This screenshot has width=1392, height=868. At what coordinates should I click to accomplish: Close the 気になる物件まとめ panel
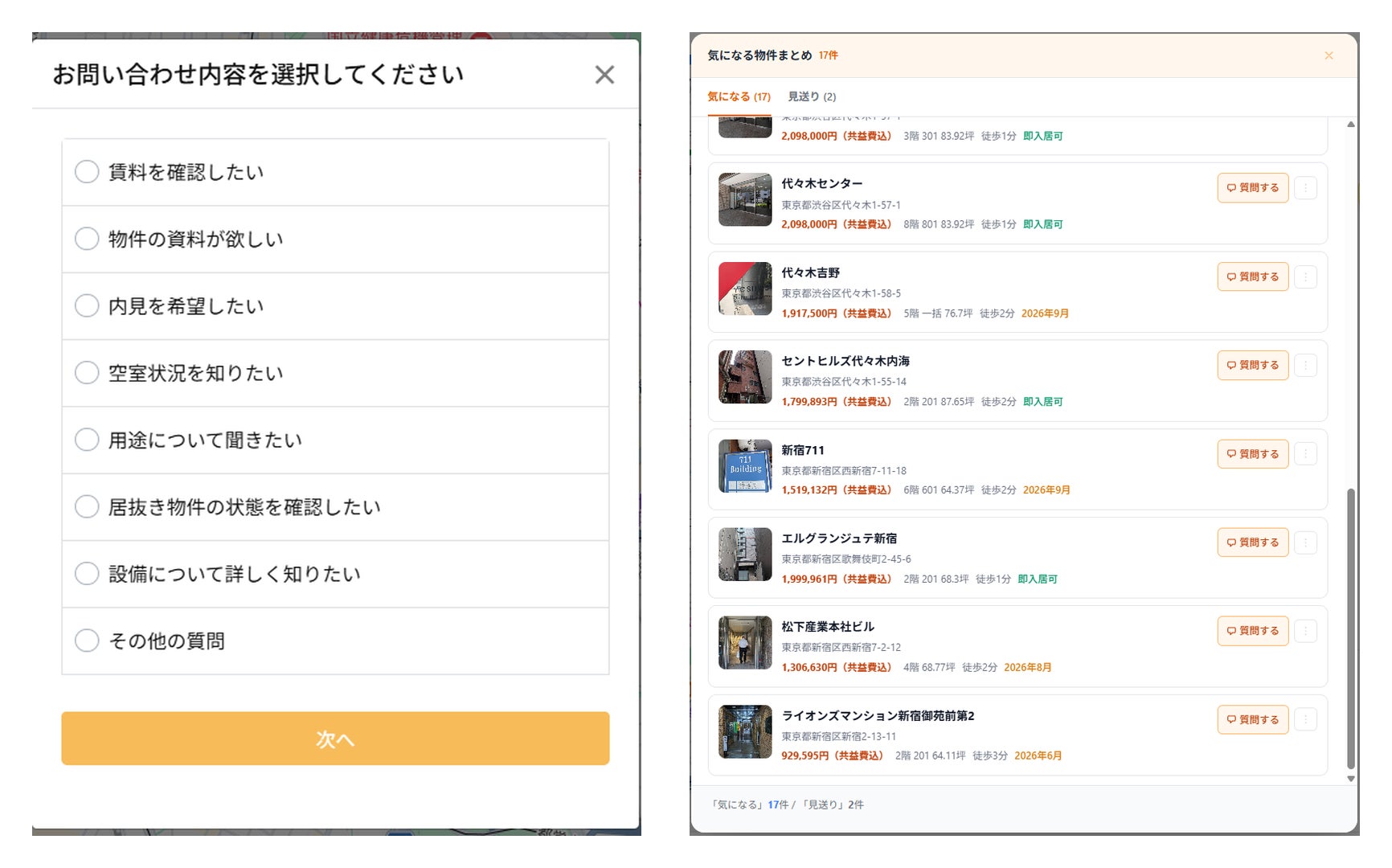tap(1329, 55)
